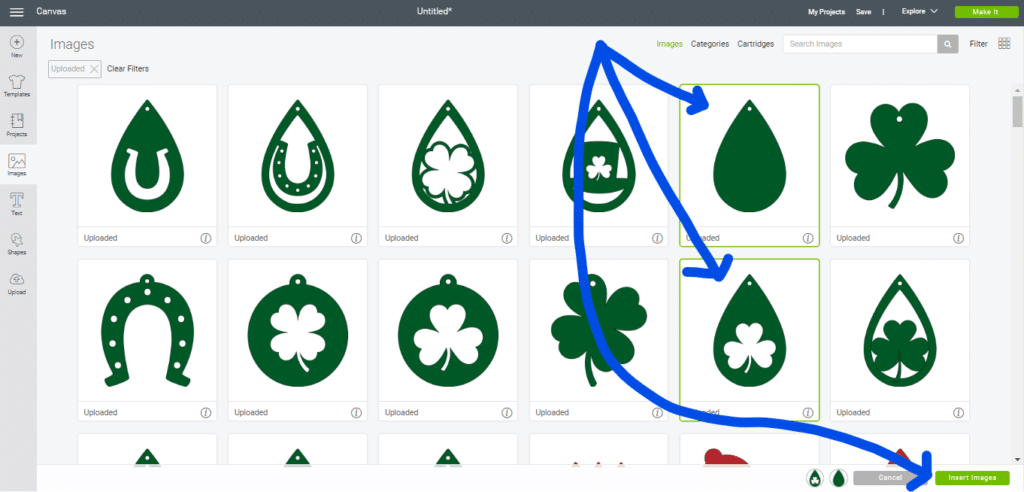Open the Shapes tool
This screenshot has width=1024, height=492.
coord(17,243)
